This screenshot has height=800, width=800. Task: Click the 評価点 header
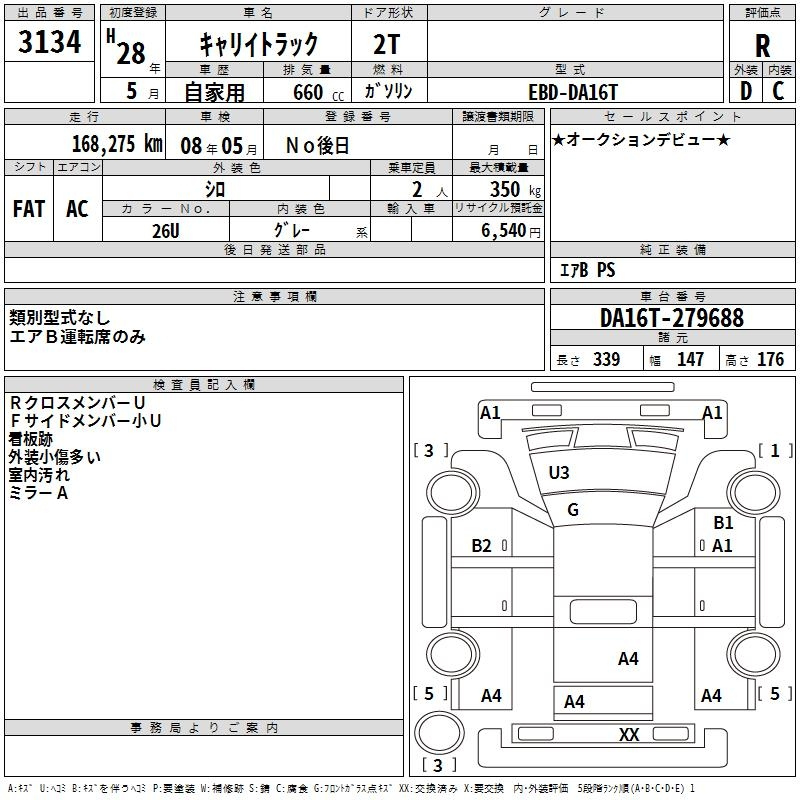coord(762,12)
